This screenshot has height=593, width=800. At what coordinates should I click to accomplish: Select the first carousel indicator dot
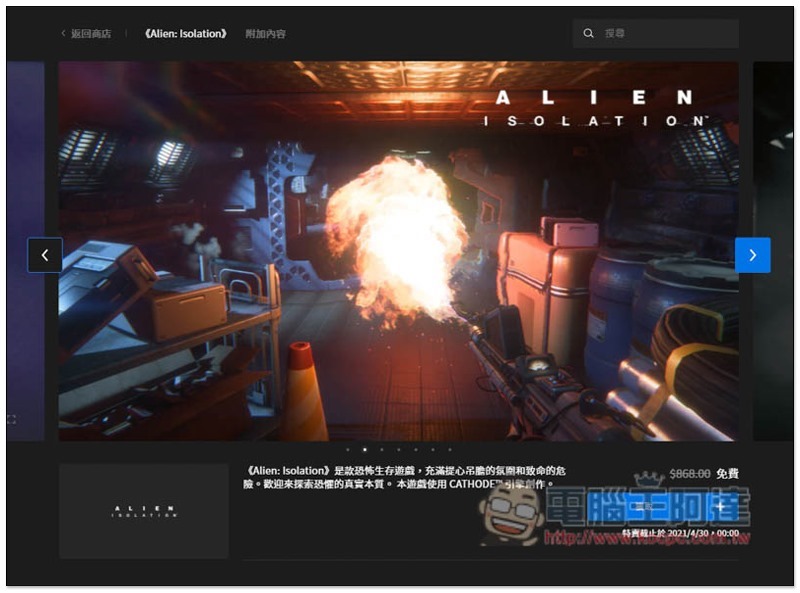pyautogui.click(x=348, y=450)
